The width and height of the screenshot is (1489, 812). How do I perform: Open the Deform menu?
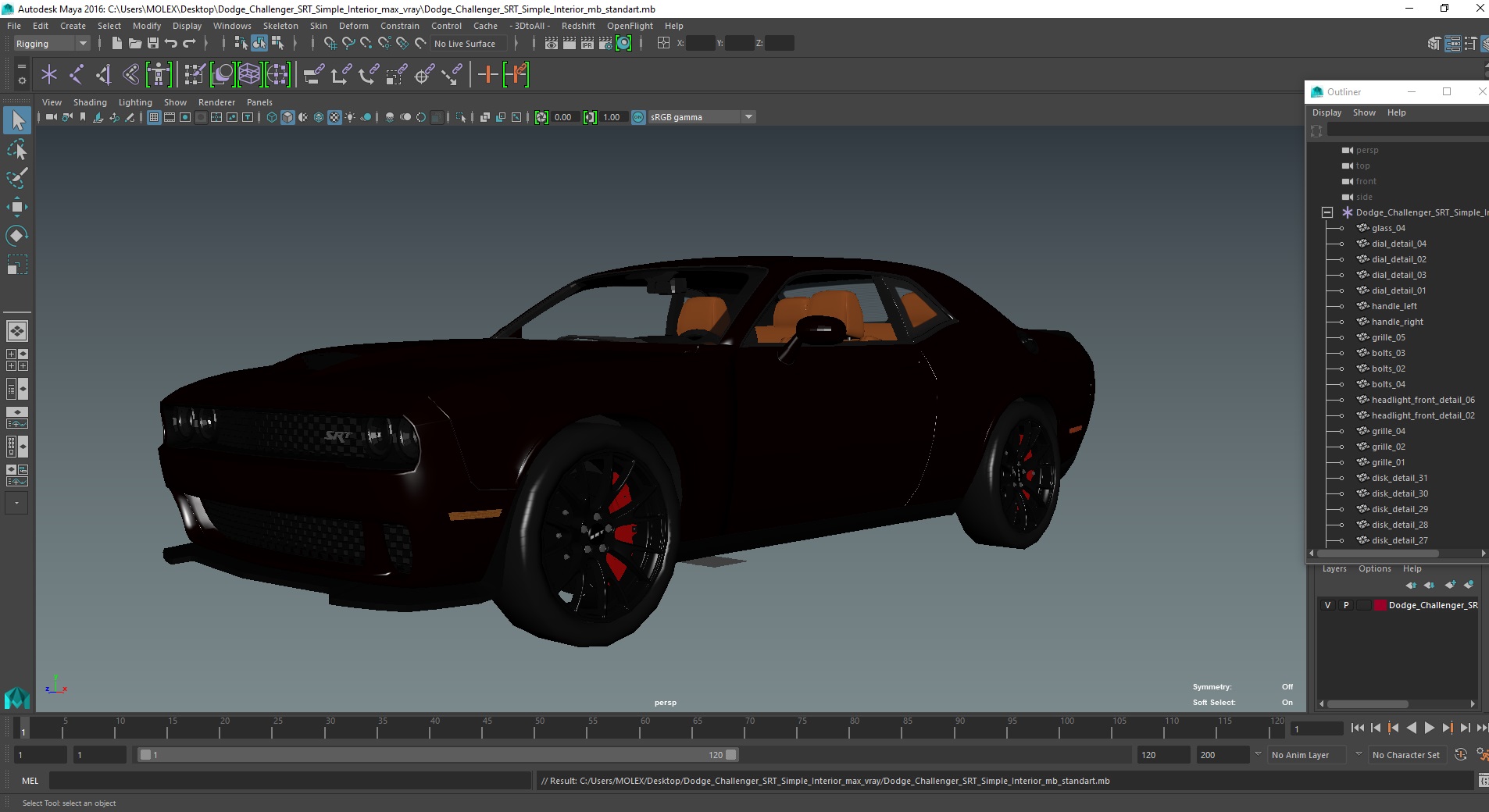click(x=353, y=26)
